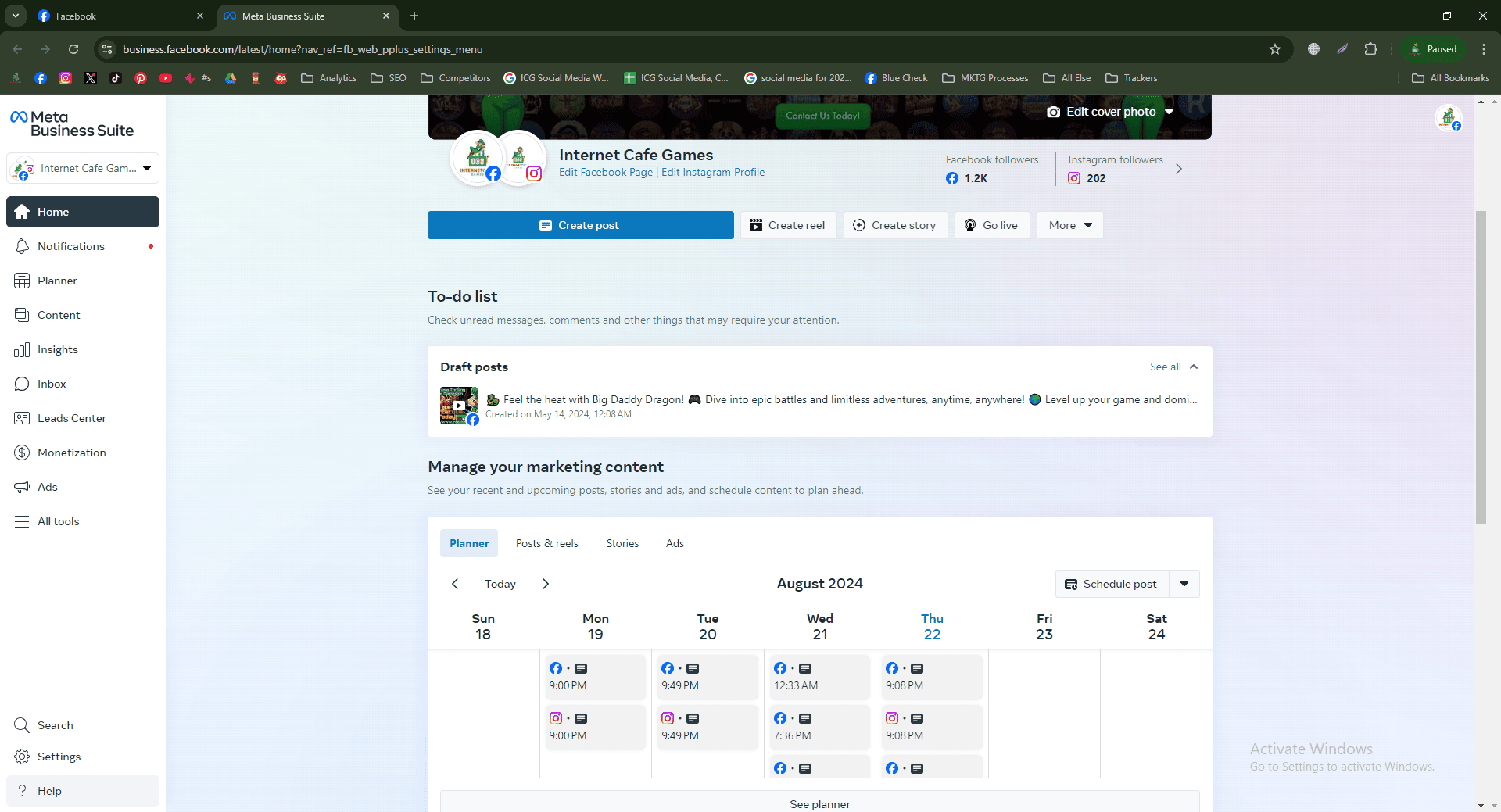Open the Search magnifier in sidebar
1501x812 pixels.
[22, 725]
